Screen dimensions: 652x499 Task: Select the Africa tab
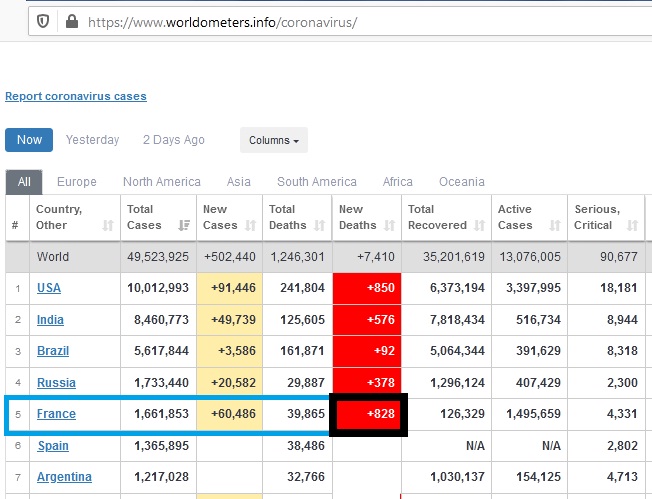point(398,182)
